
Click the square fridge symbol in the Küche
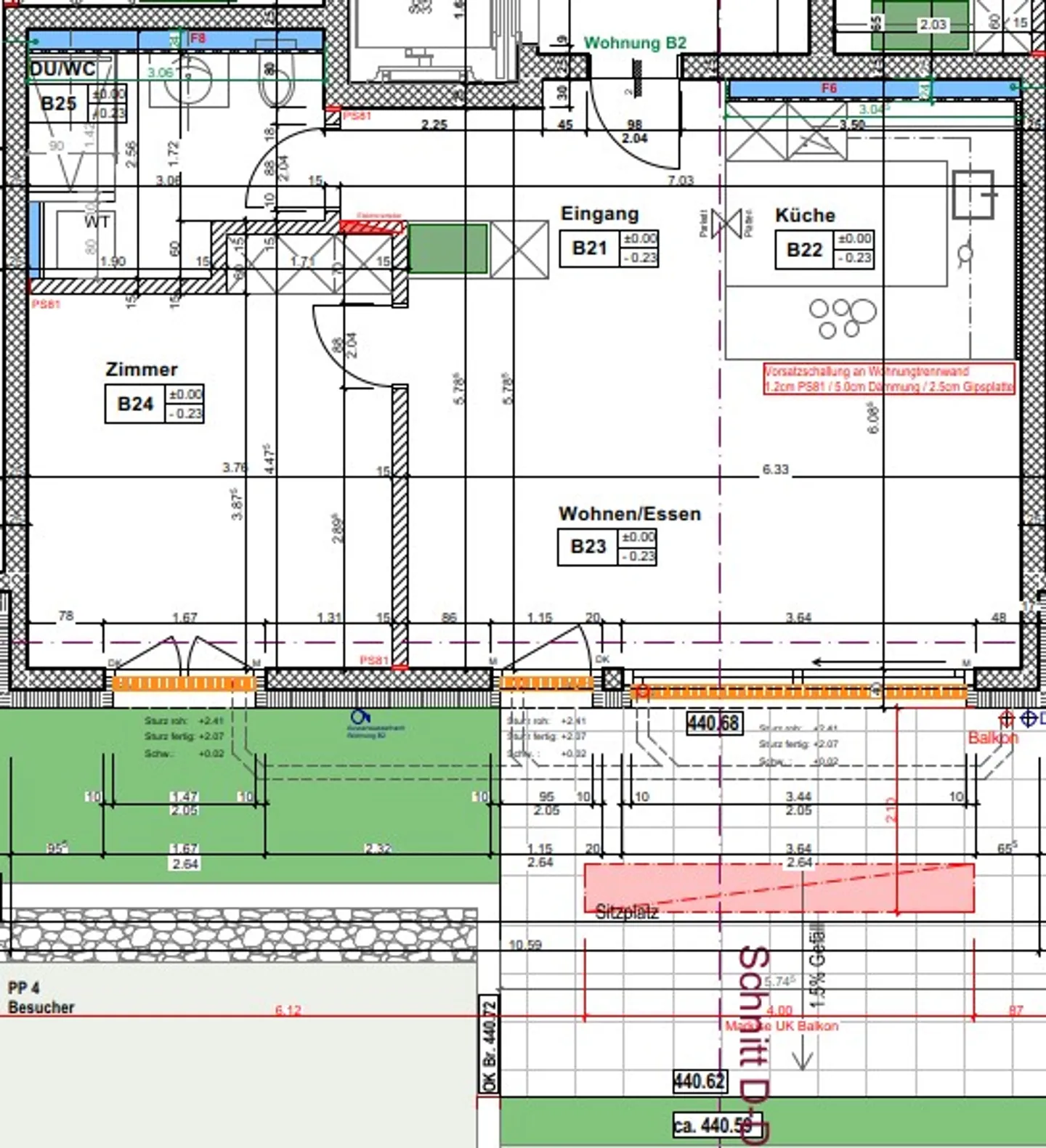973,194
